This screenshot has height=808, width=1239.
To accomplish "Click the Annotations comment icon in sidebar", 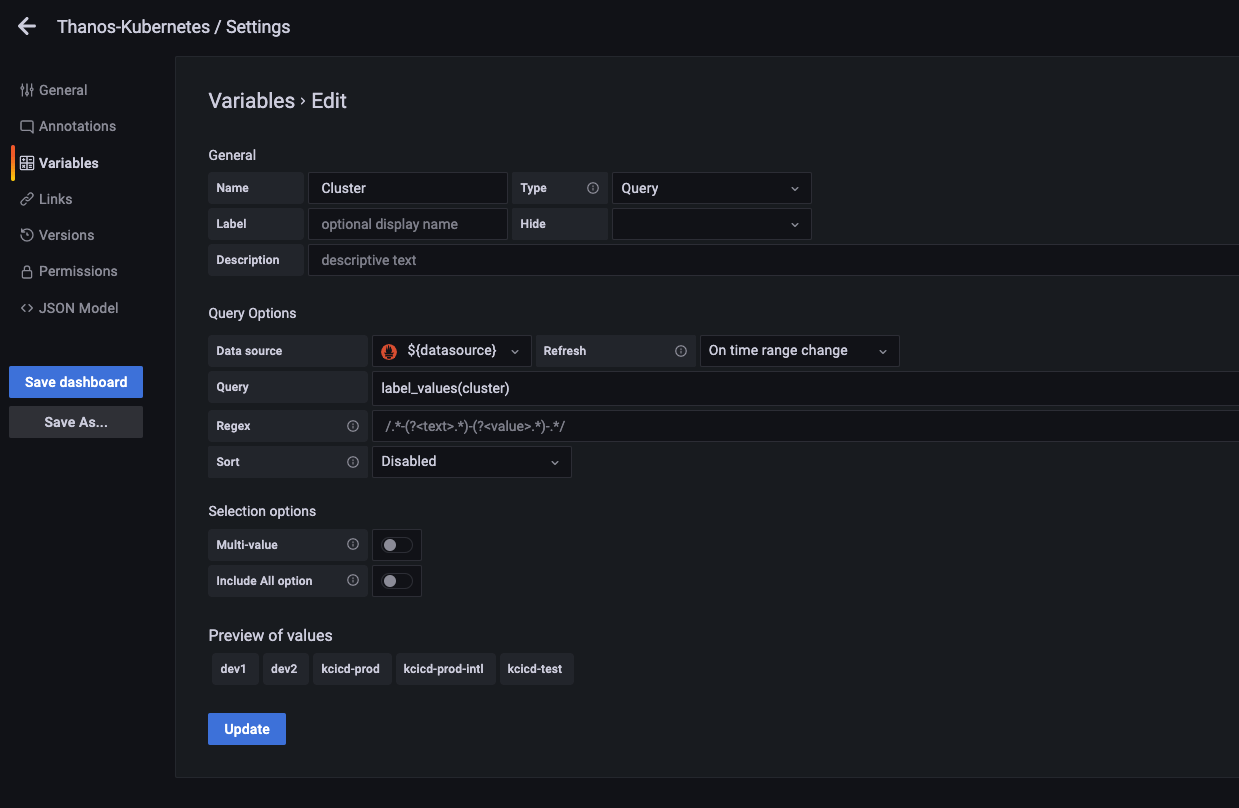I will (27, 127).
